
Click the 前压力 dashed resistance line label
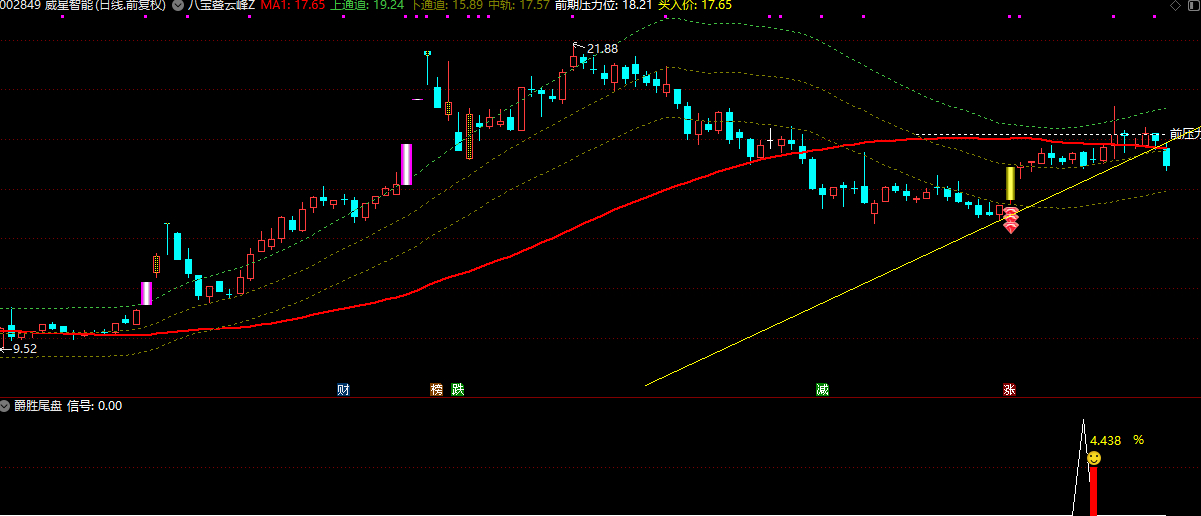(x=1184, y=134)
